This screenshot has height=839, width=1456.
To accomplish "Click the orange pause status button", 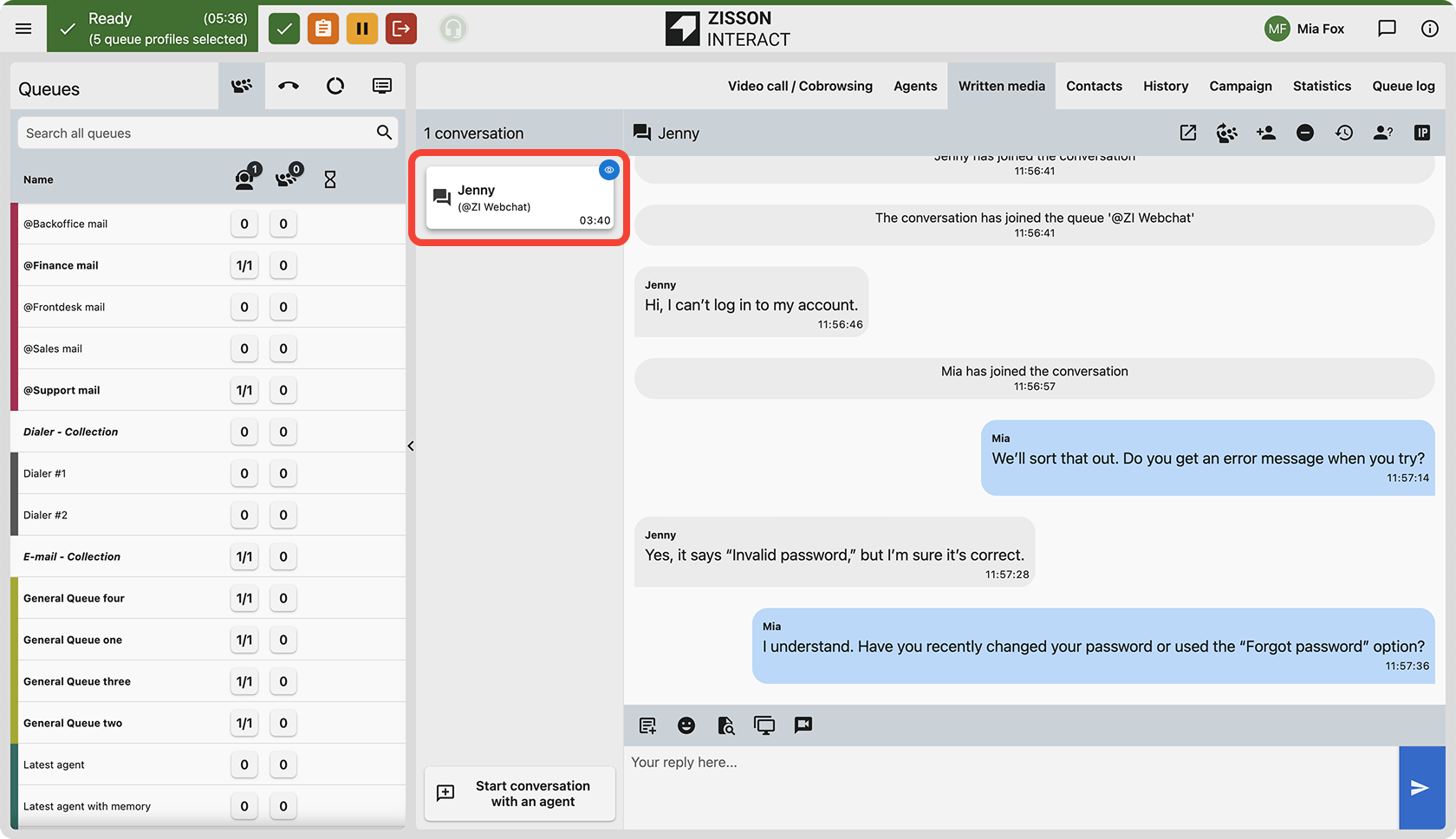I will (x=362, y=29).
